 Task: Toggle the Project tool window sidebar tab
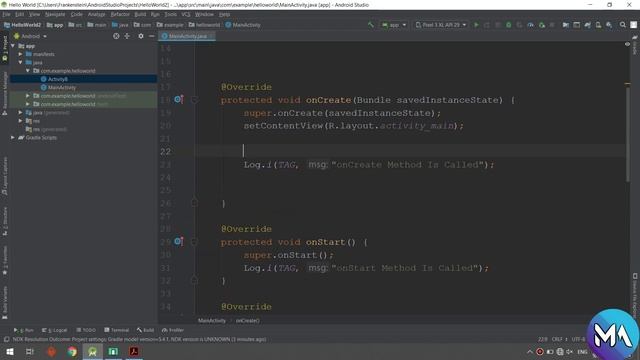tap(5, 49)
